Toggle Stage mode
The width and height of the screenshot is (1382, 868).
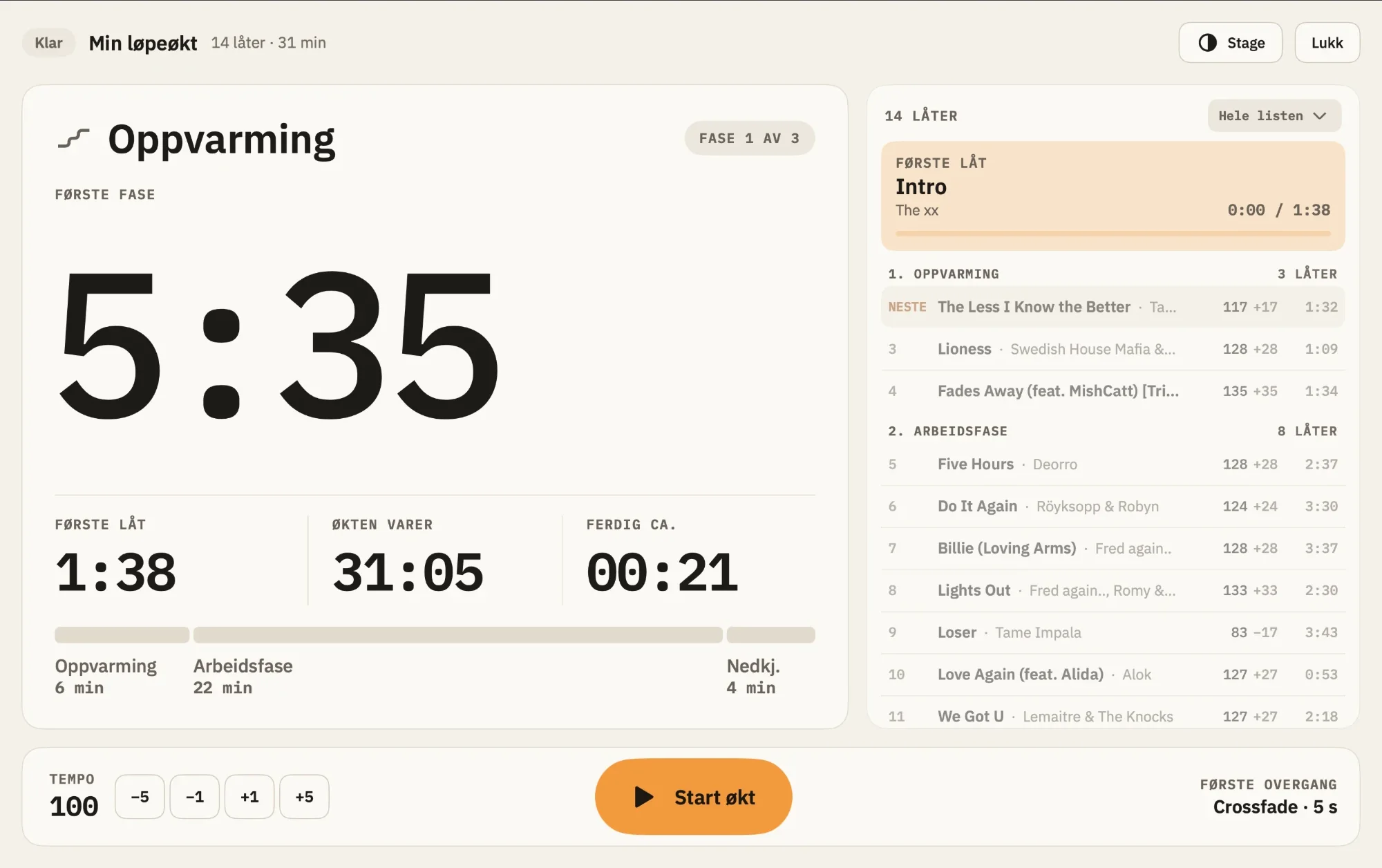(x=1230, y=43)
